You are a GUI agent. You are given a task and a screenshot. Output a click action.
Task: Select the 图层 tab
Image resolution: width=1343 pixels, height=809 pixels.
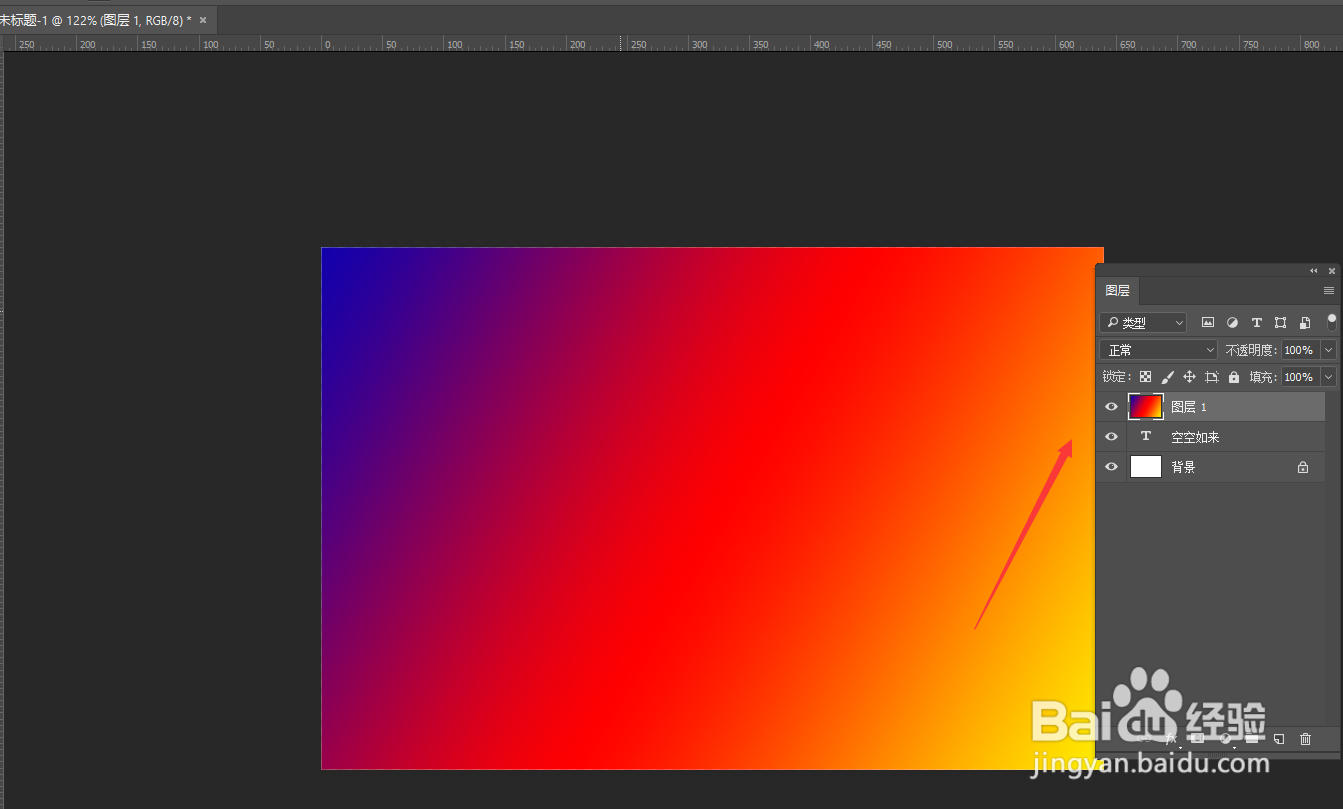pyautogui.click(x=1117, y=291)
